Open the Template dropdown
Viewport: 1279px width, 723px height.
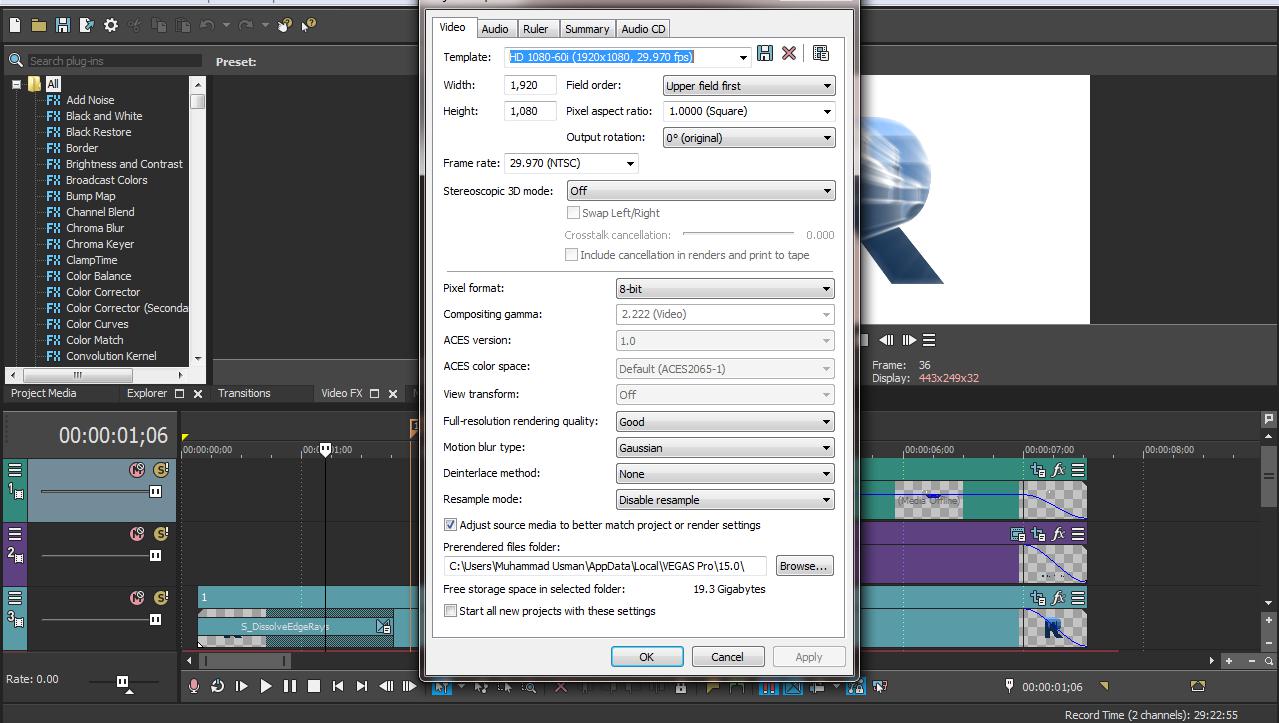pos(742,57)
